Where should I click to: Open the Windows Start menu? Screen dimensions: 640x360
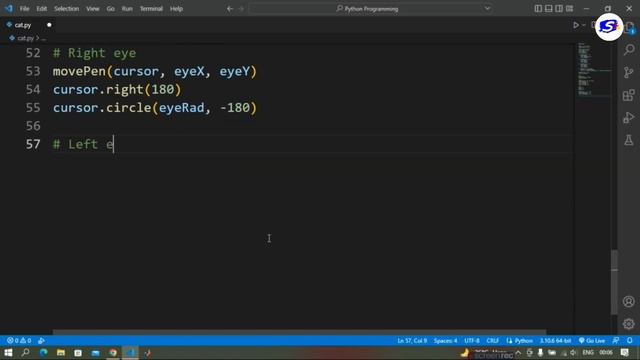click(8, 353)
